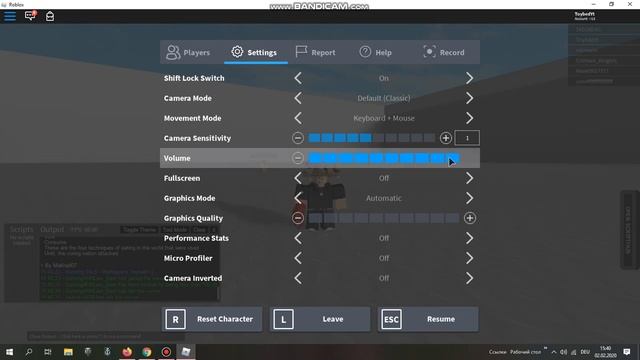Click the 'Automatic' Graphics Mode value

384,198
